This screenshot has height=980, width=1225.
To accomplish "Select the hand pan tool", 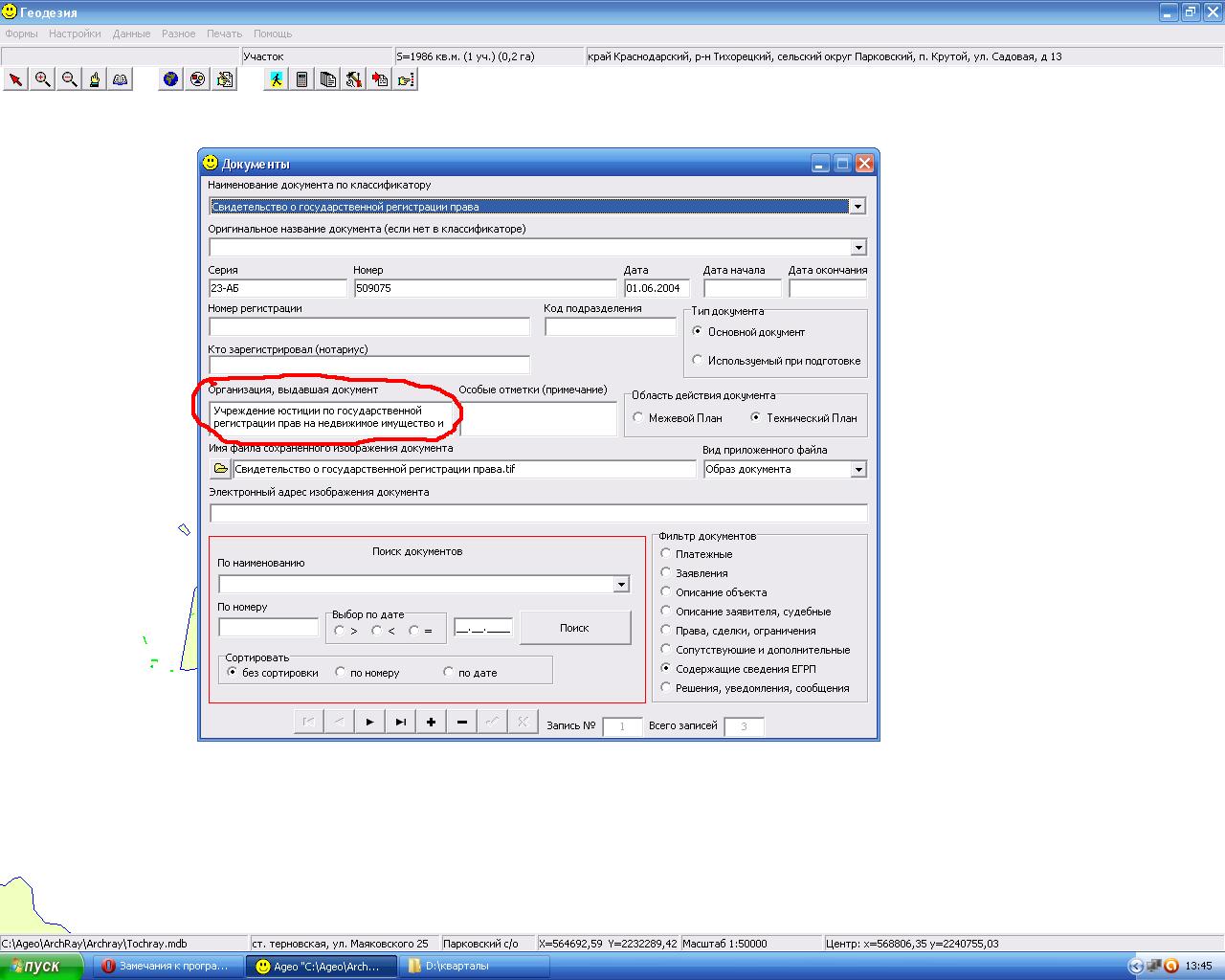I will [x=95, y=79].
